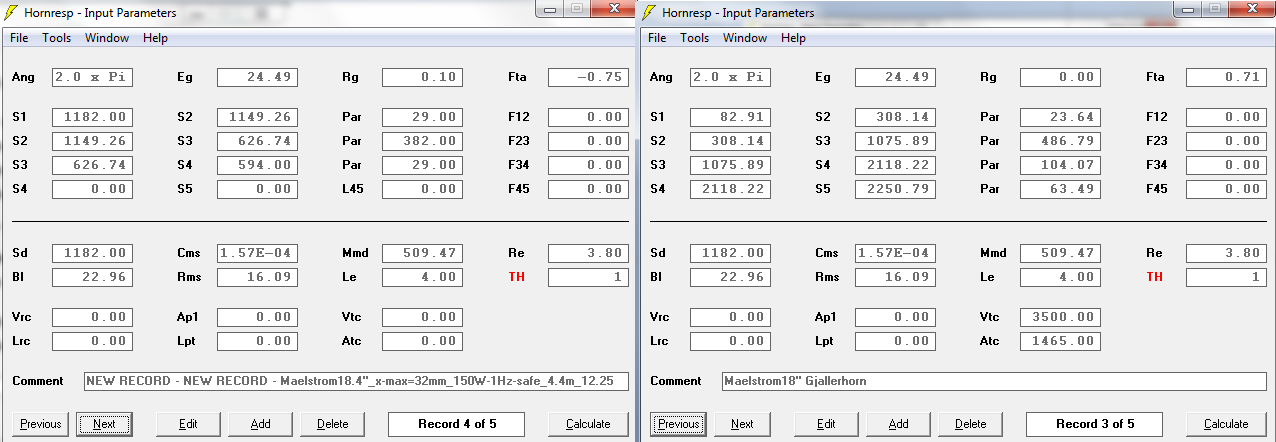Click Previous button in Record 4 window

pyautogui.click(x=41, y=424)
